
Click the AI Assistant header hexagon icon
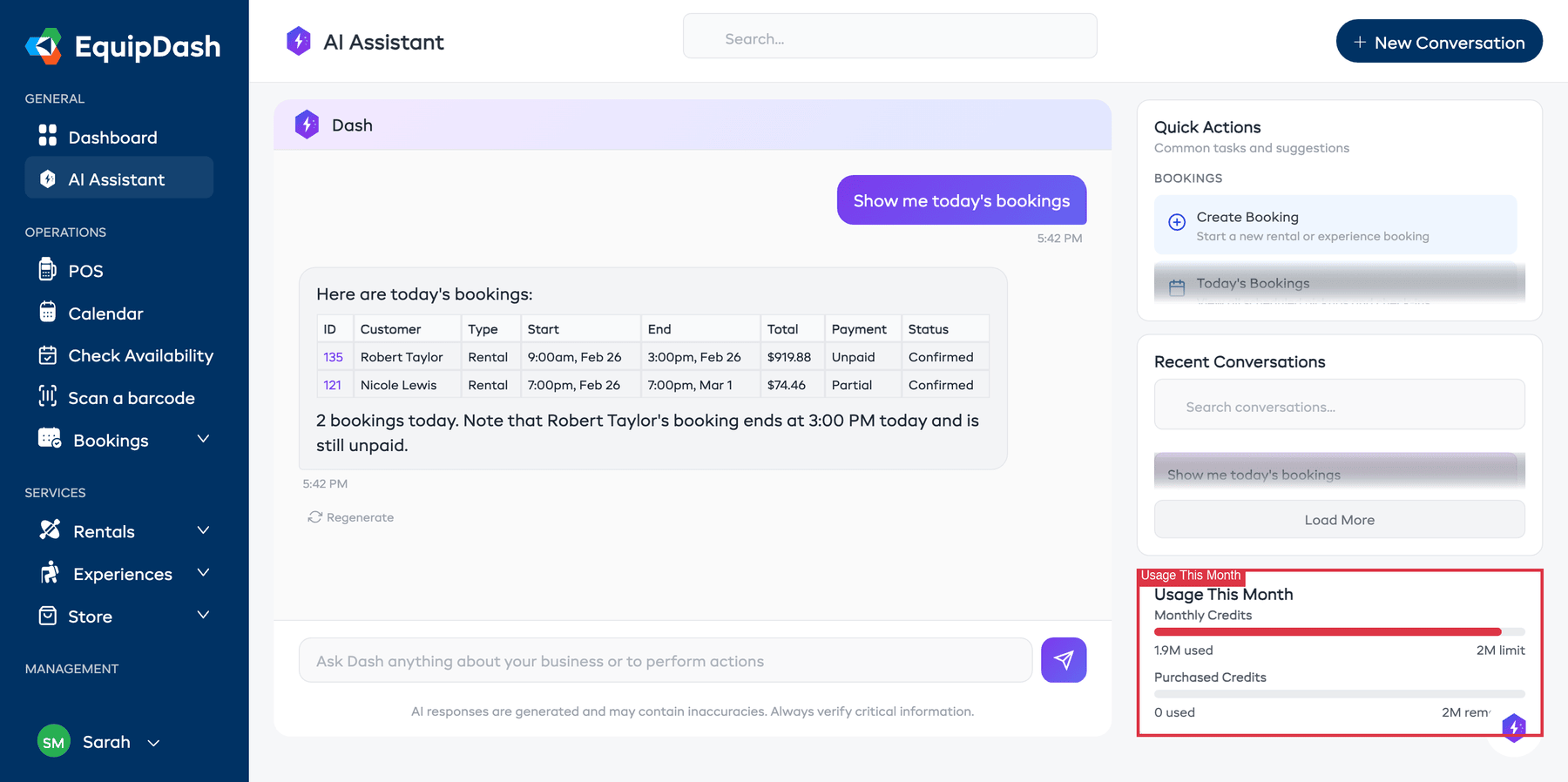(x=299, y=41)
